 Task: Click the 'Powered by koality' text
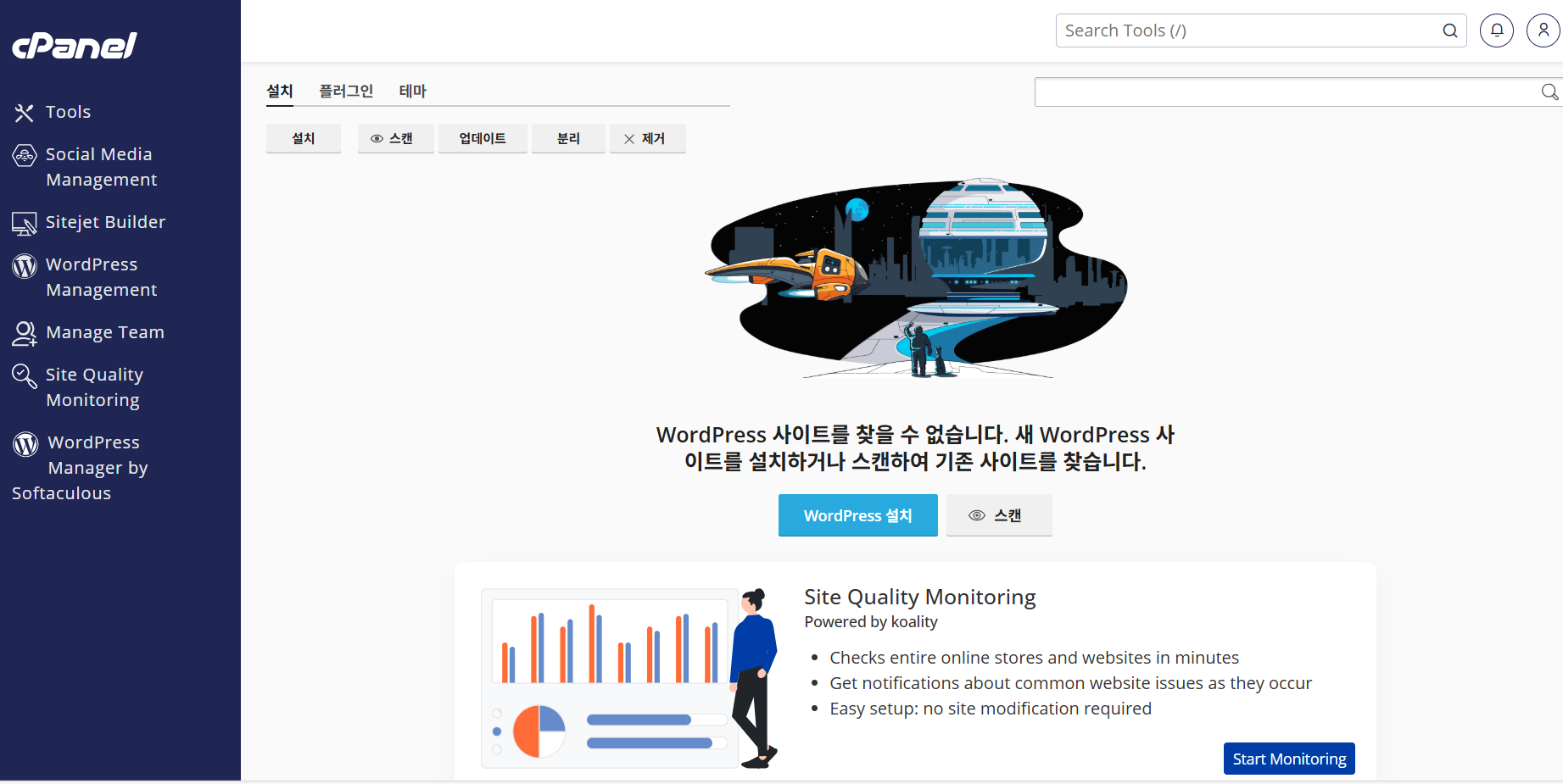point(871,621)
